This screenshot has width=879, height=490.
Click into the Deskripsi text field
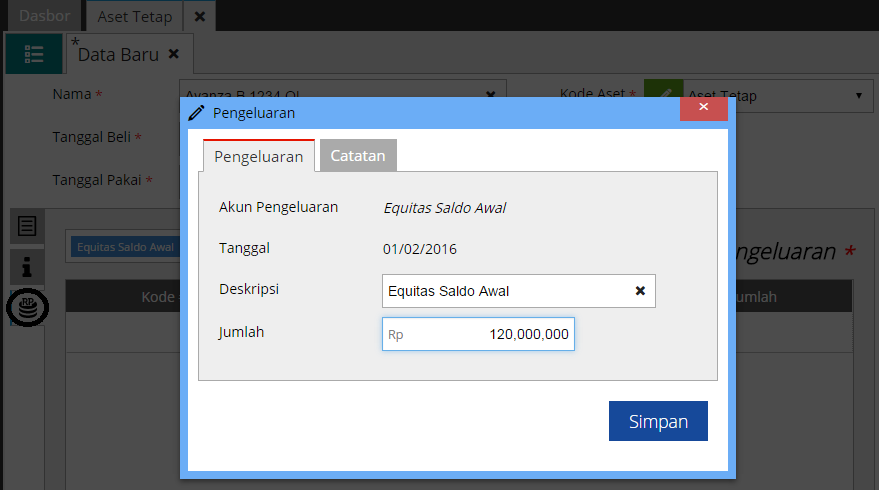click(x=505, y=291)
